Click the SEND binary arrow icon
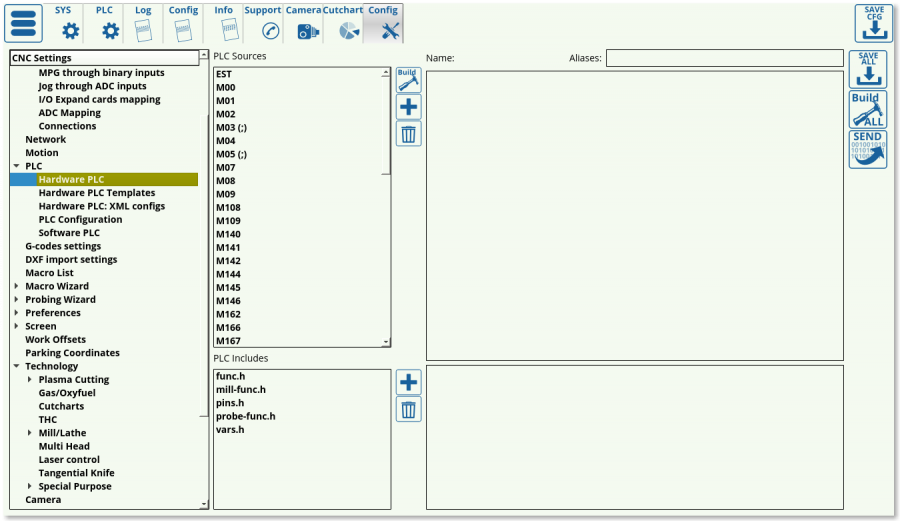The image size is (900, 521). [x=868, y=149]
